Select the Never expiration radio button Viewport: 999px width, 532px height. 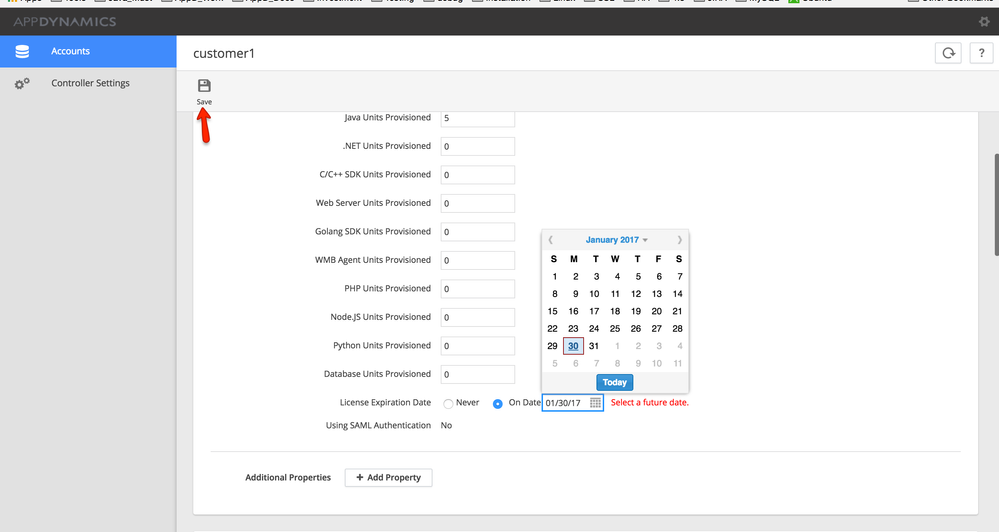[448, 403]
